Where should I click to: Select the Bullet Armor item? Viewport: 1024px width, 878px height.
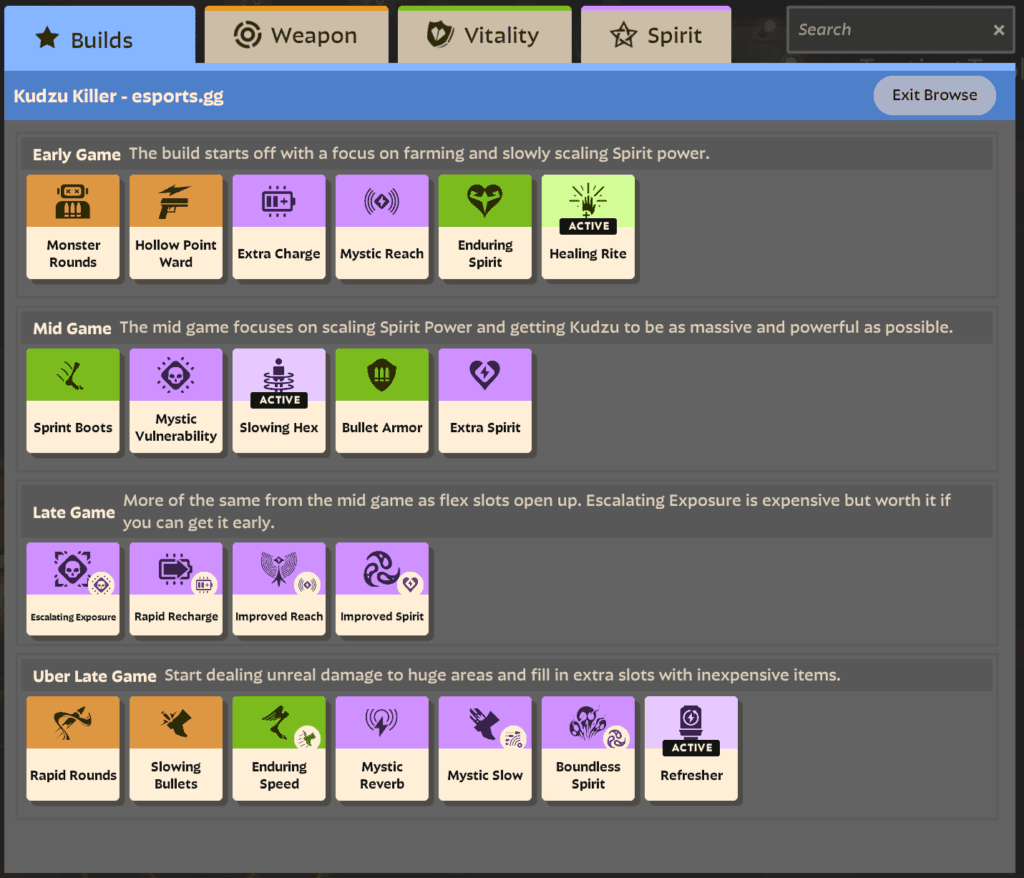pyautogui.click(x=381, y=400)
